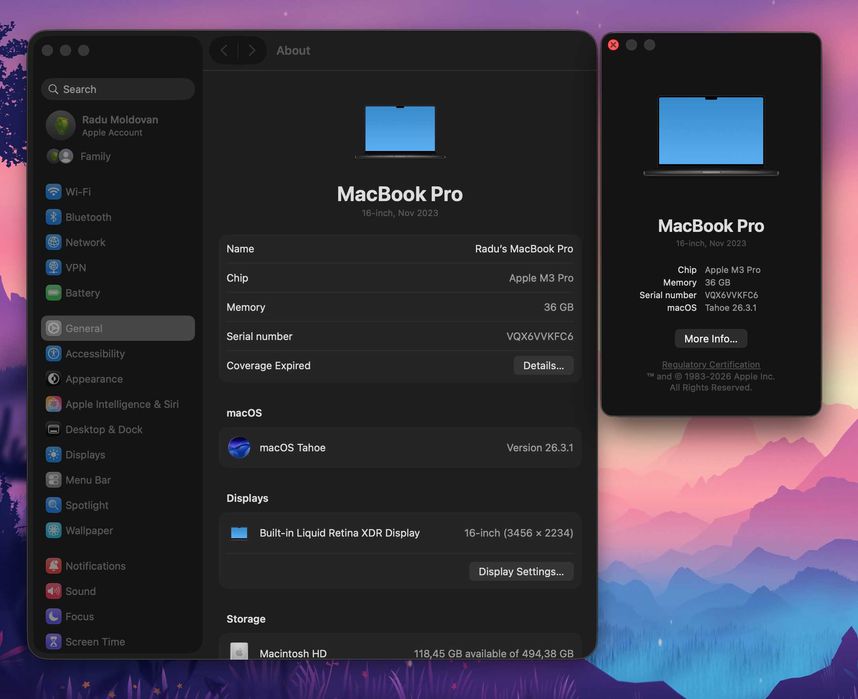Go forward with the right chevron
This screenshot has width=858, height=699.
(252, 50)
